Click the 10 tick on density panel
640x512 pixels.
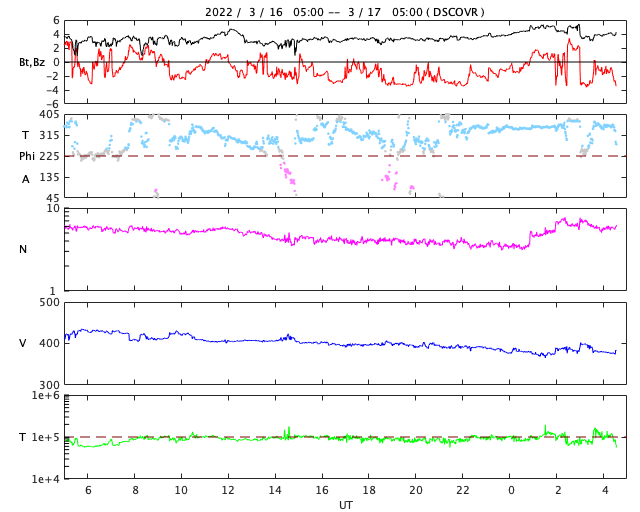point(53,208)
